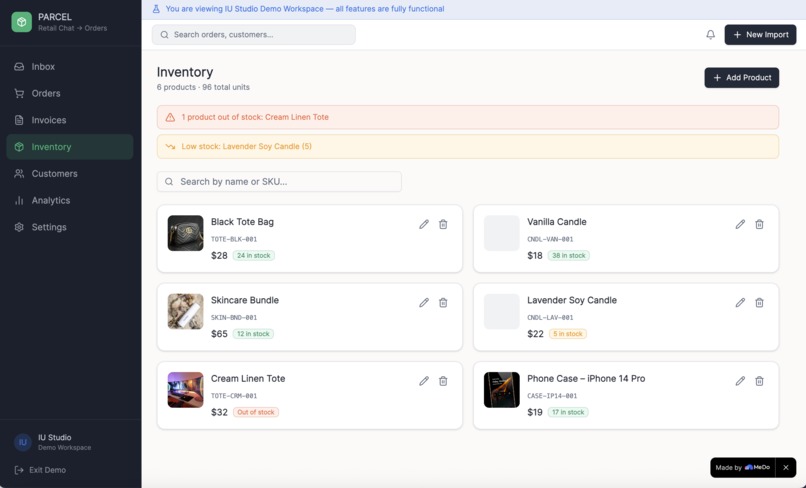Click the Vanilla Candle placeholder image
Image resolution: width=806 pixels, height=488 pixels.
pyautogui.click(x=502, y=233)
